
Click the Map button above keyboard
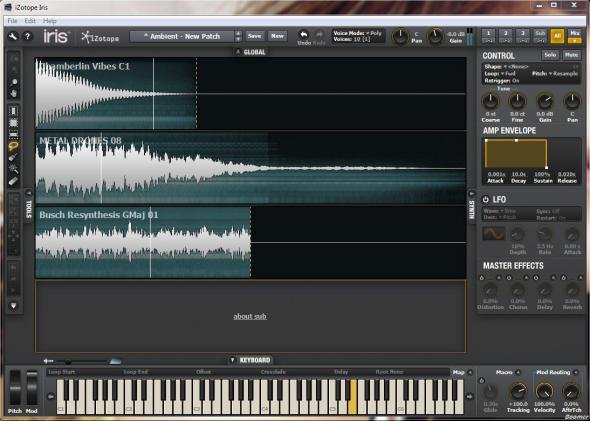(x=458, y=372)
